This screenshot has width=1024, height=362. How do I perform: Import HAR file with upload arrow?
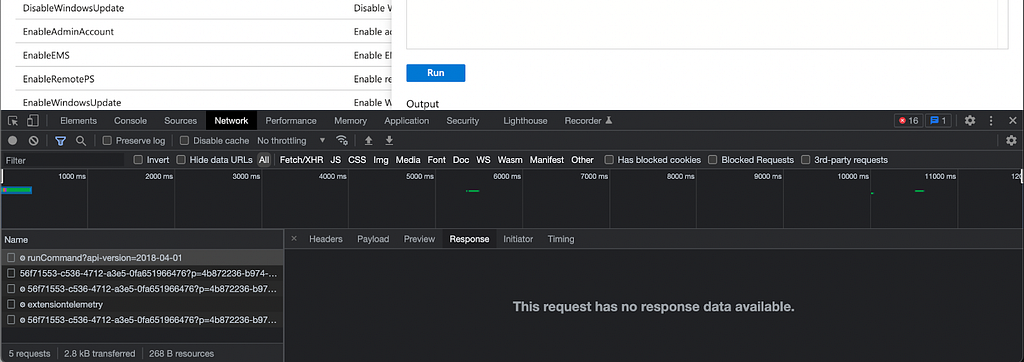point(368,140)
